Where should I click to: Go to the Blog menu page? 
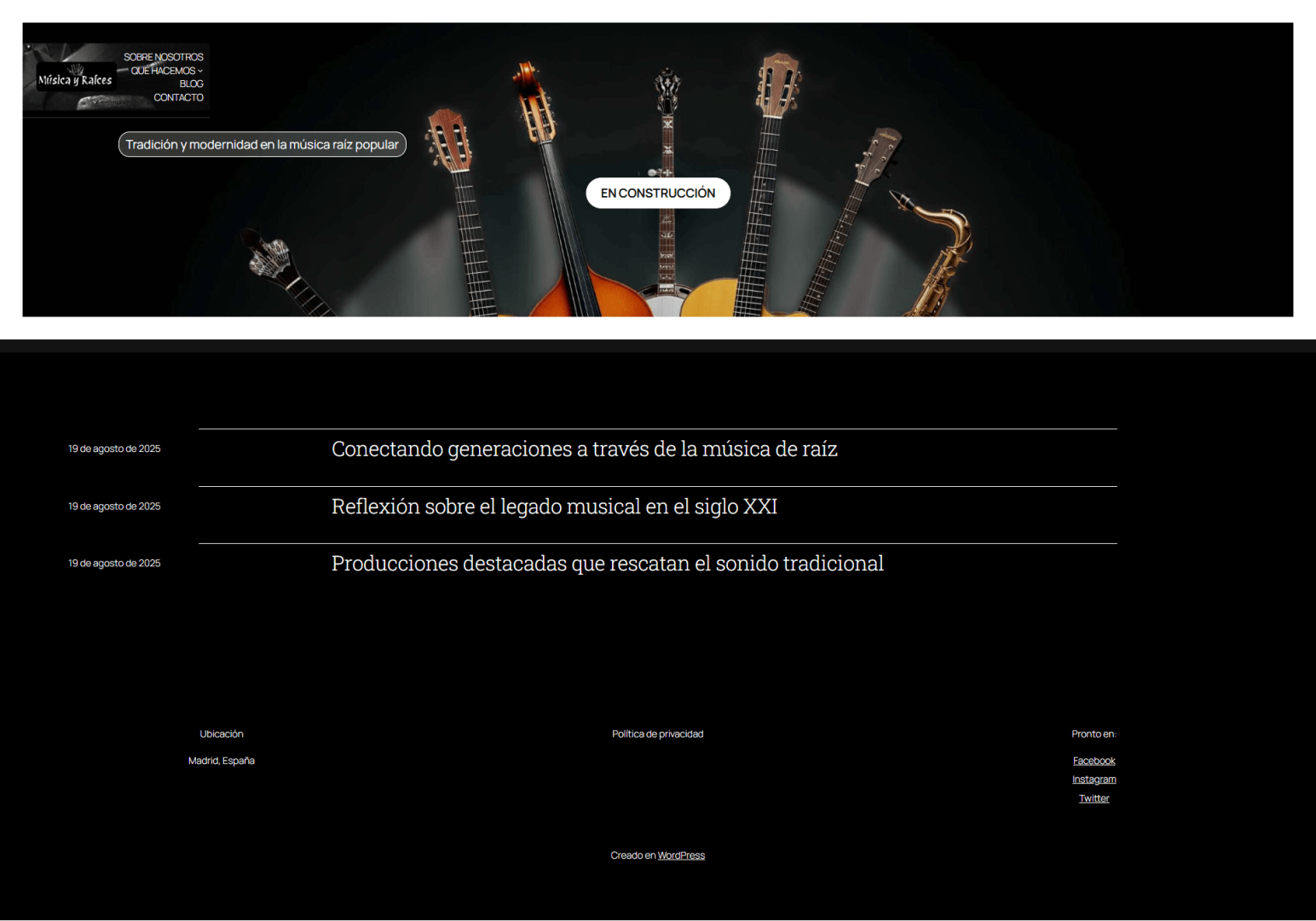[191, 84]
